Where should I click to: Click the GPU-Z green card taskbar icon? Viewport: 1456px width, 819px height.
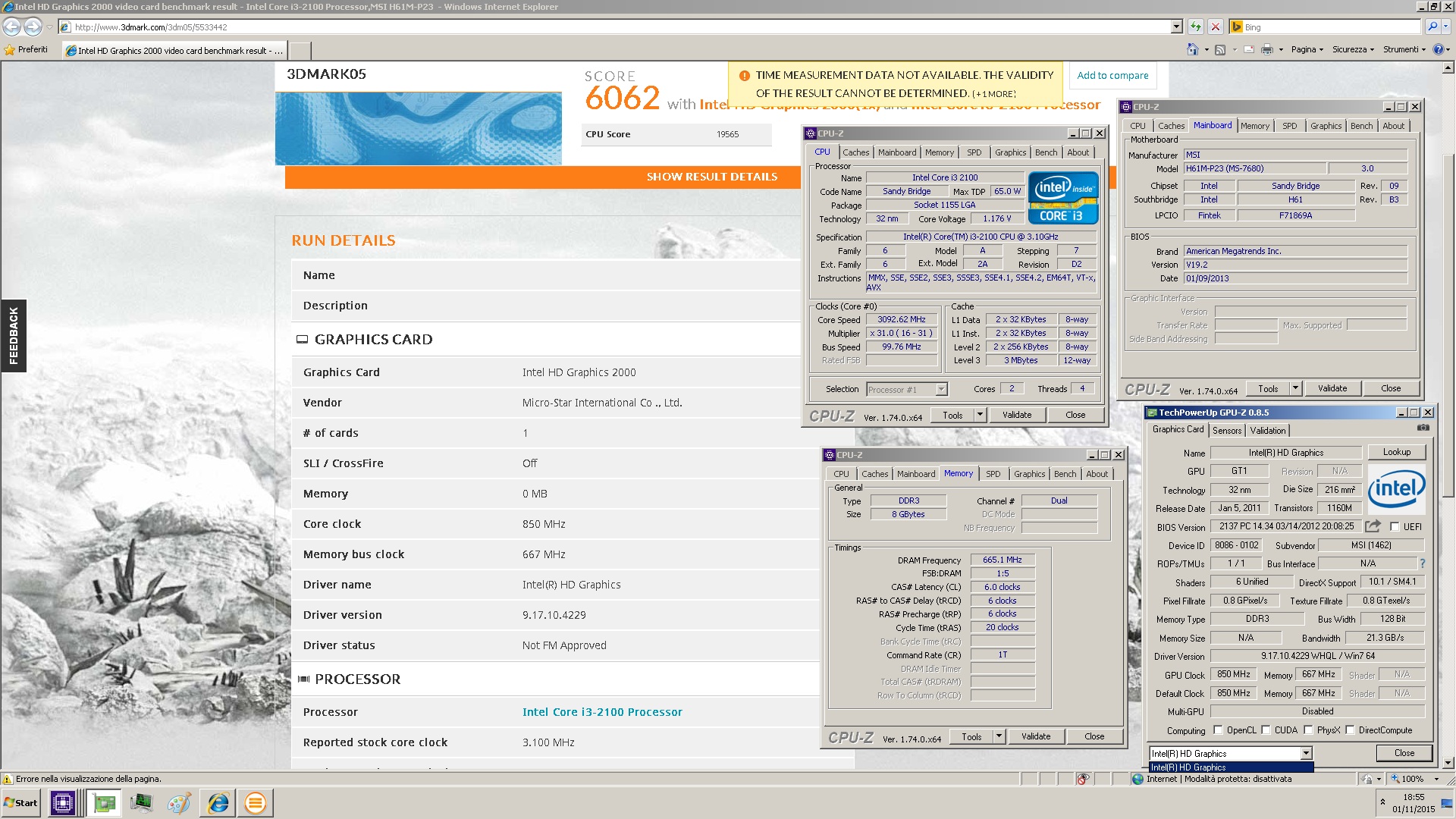click(104, 802)
